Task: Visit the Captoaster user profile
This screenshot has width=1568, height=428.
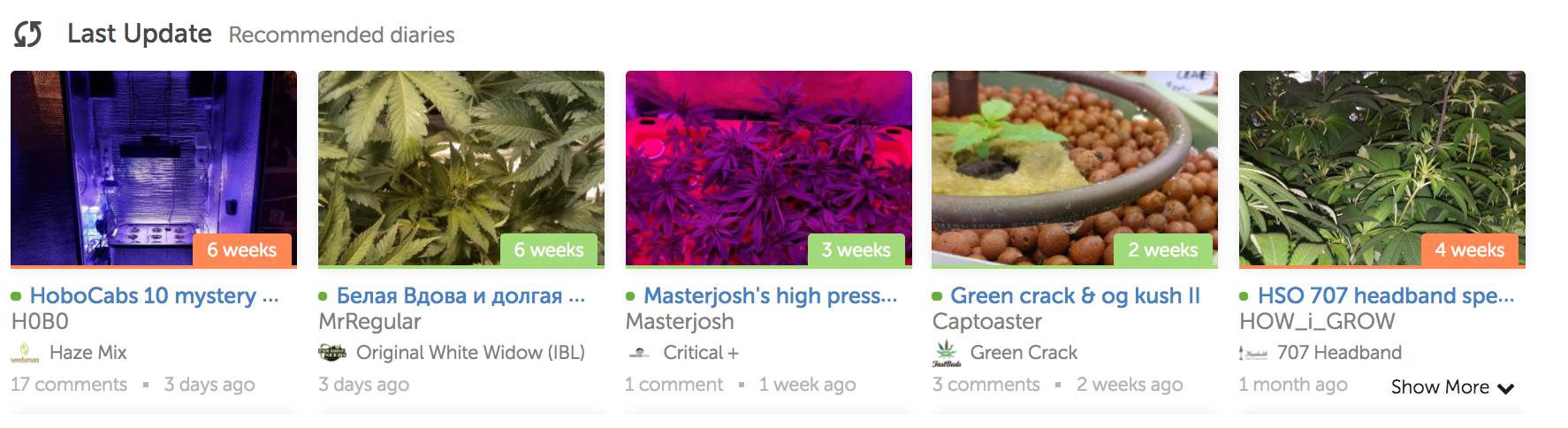Action: tap(987, 322)
